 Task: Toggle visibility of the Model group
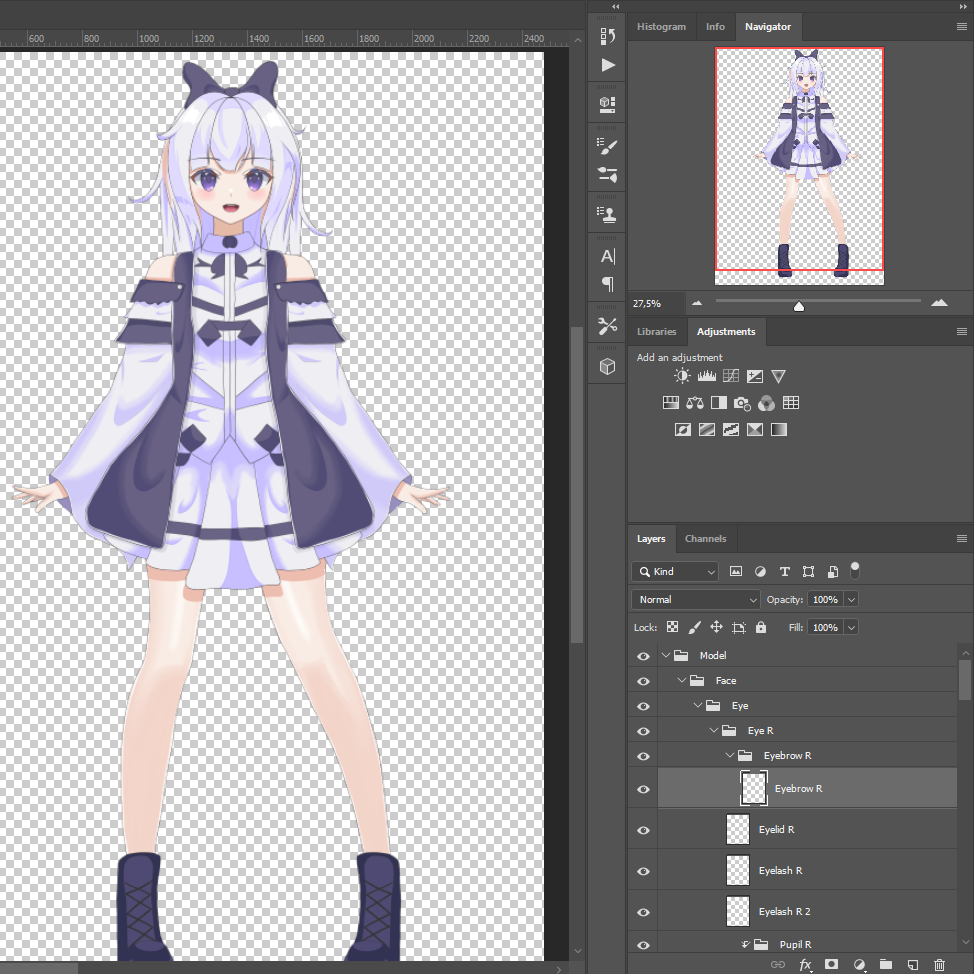tap(643, 656)
